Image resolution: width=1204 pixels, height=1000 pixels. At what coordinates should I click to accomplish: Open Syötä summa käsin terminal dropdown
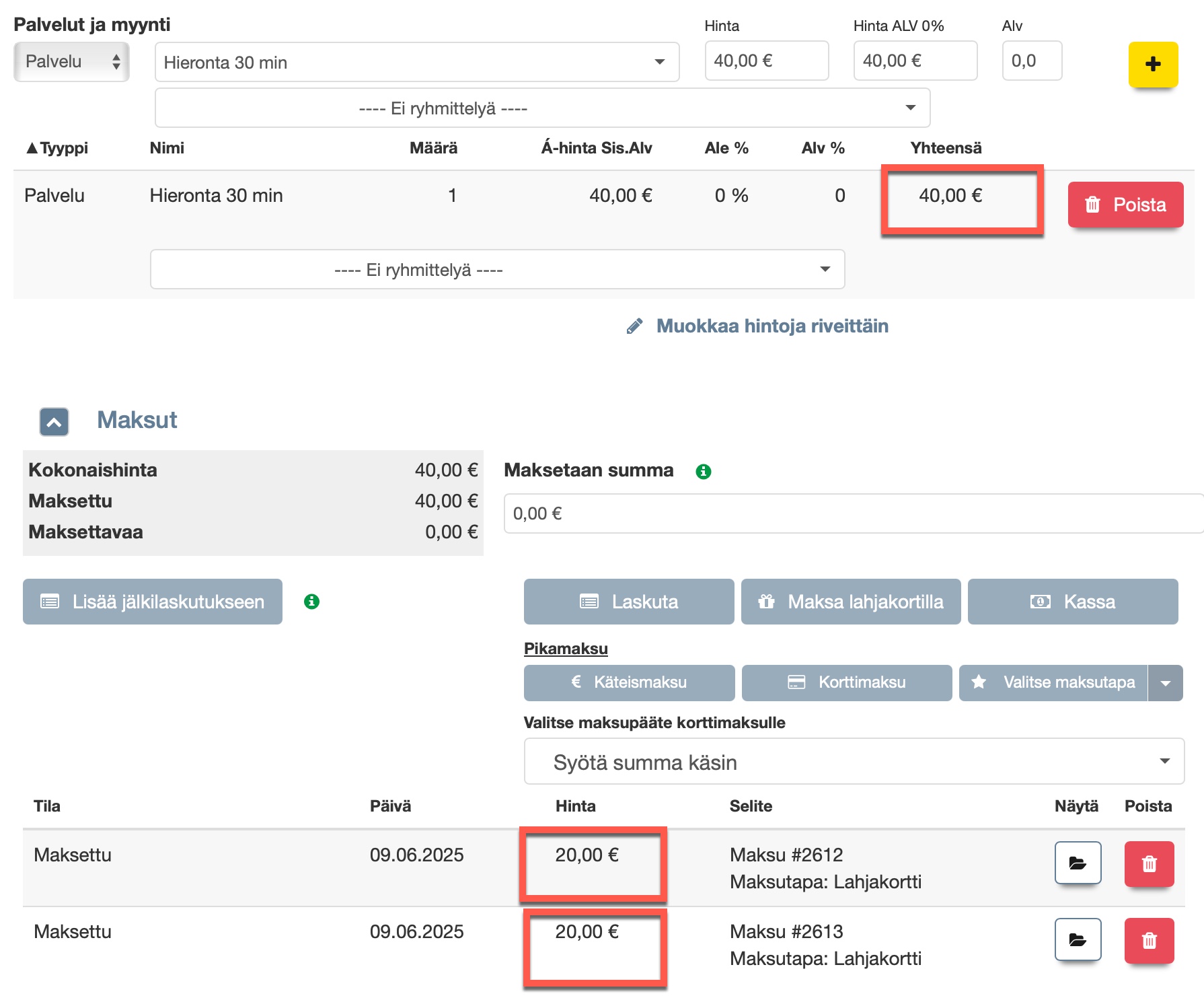(x=854, y=762)
